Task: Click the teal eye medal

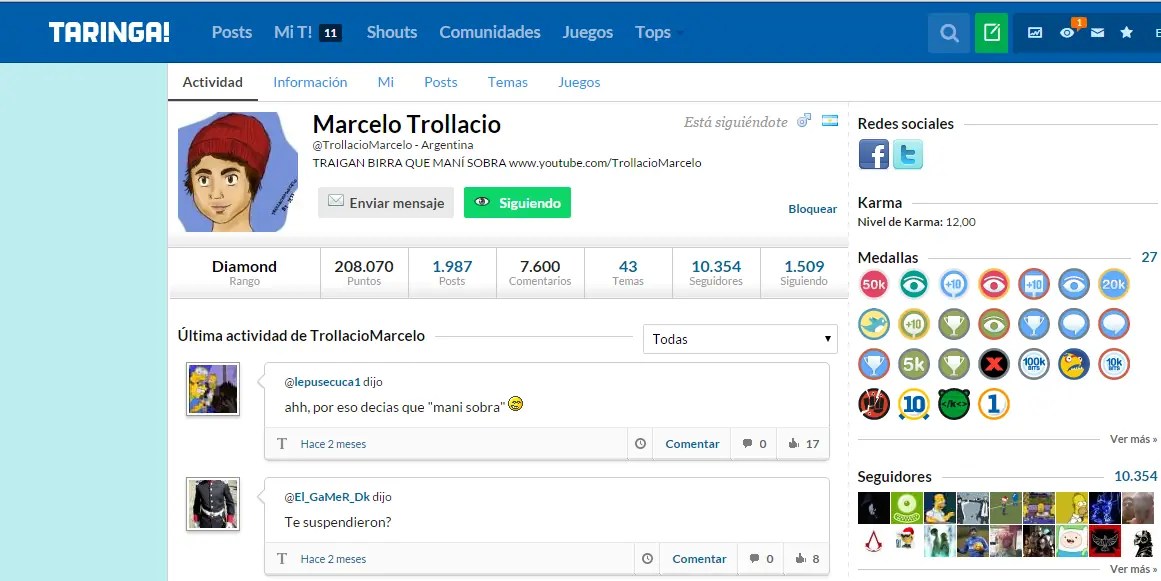Action: tap(914, 284)
